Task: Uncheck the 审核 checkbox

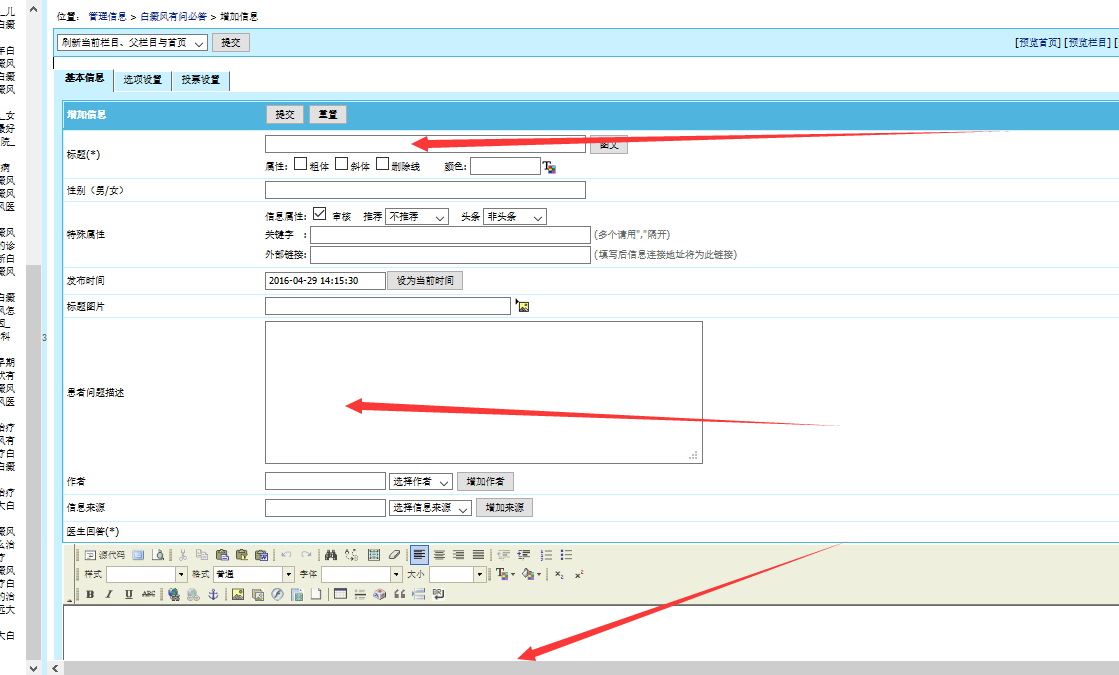Action: 319,214
